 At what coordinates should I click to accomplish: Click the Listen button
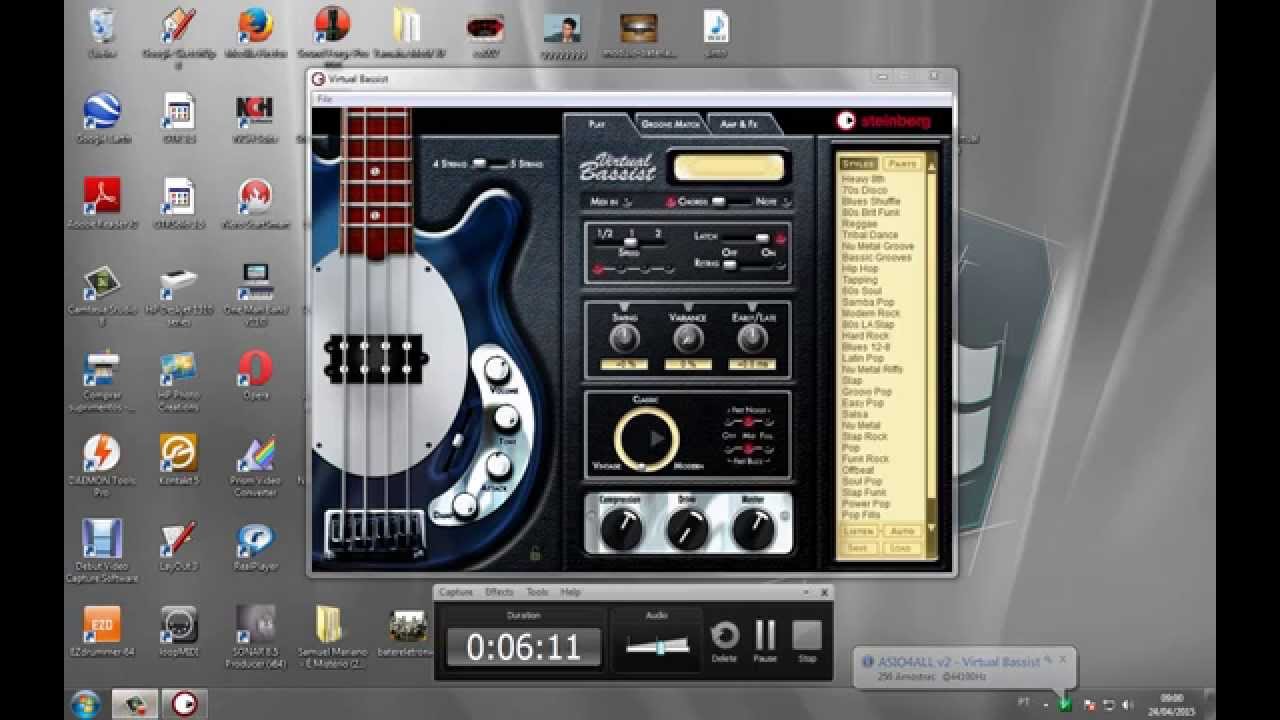pyautogui.click(x=859, y=532)
